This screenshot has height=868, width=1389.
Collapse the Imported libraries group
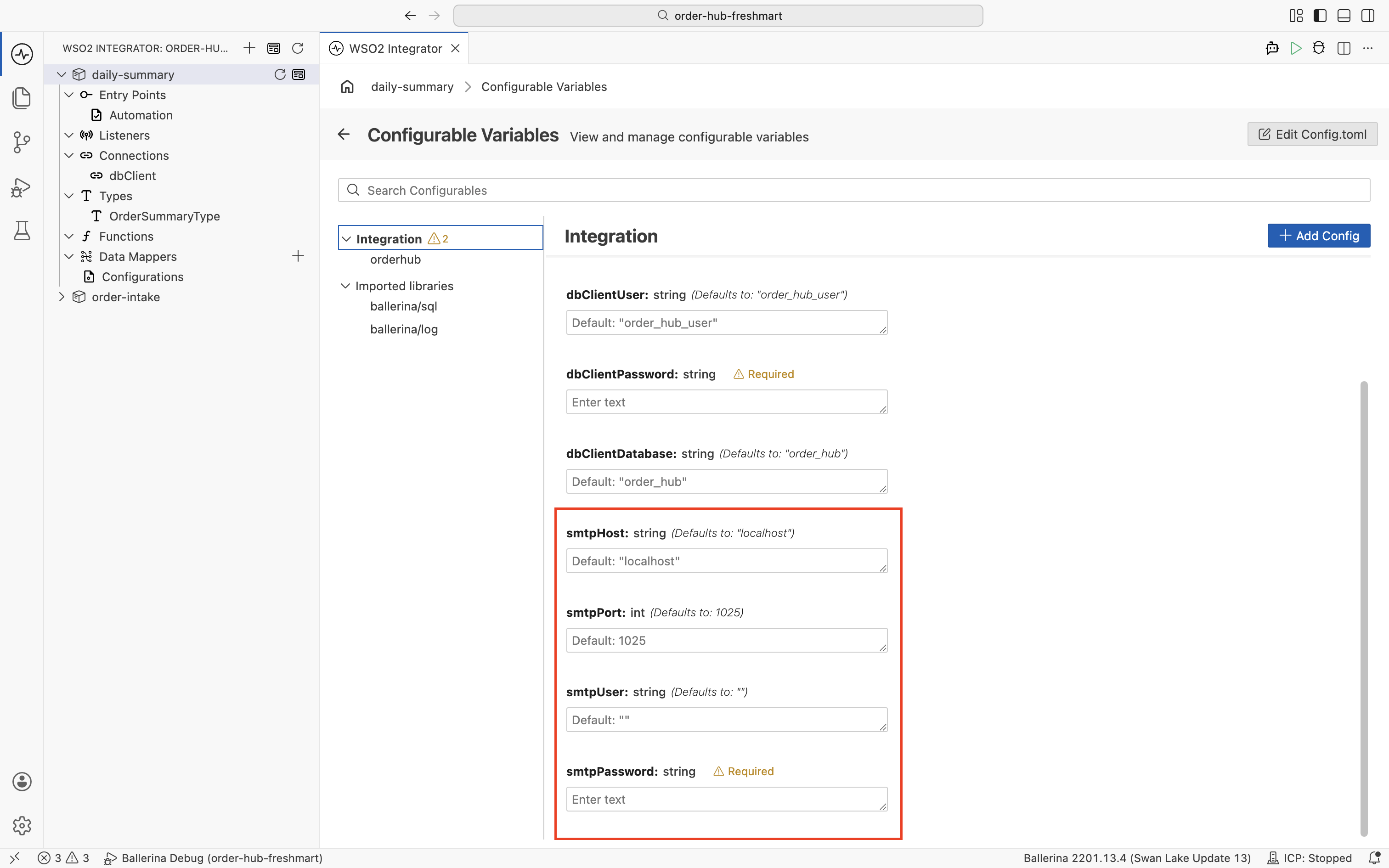click(x=345, y=286)
